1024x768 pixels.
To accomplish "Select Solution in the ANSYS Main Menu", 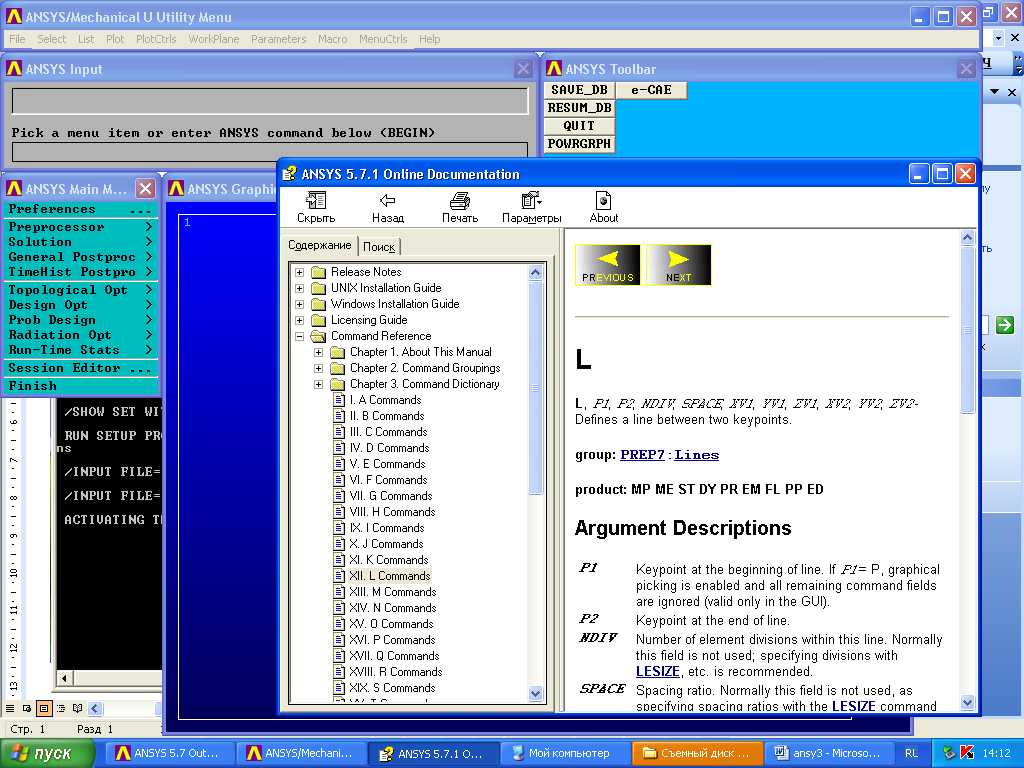I will (81, 242).
